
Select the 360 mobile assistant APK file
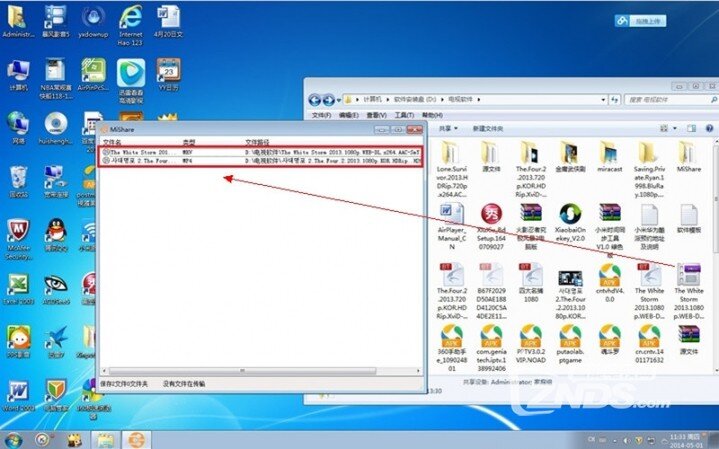click(x=452, y=340)
